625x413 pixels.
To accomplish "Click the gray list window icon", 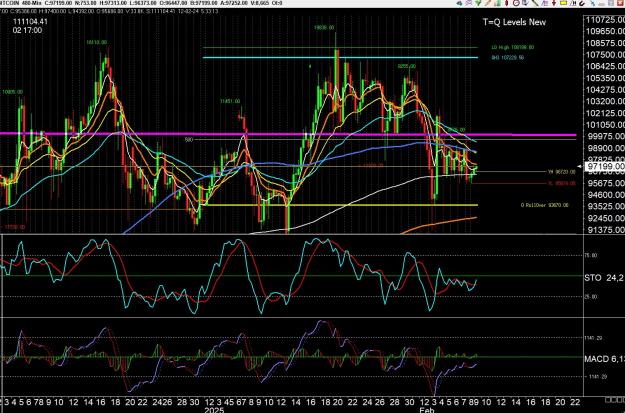I will pyautogui.click(x=611, y=3).
